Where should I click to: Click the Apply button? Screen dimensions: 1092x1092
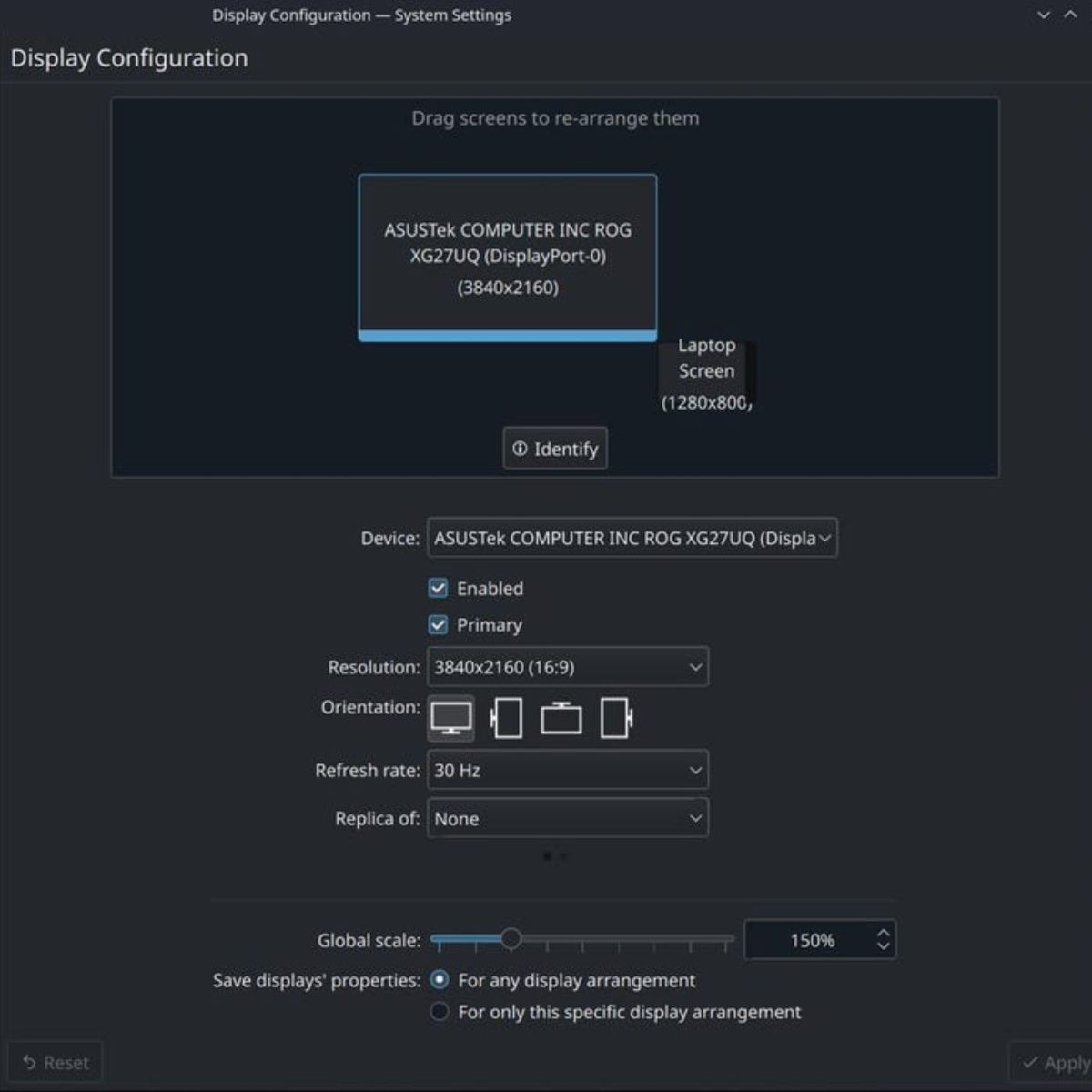click(x=1058, y=1062)
